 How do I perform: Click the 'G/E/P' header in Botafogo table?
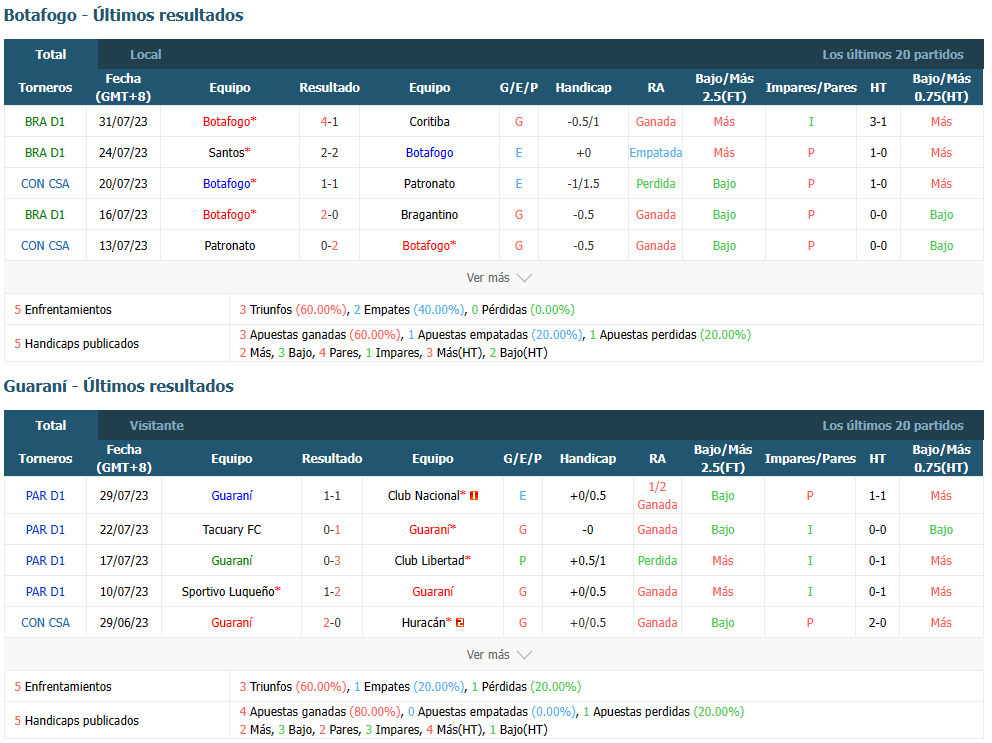point(519,87)
